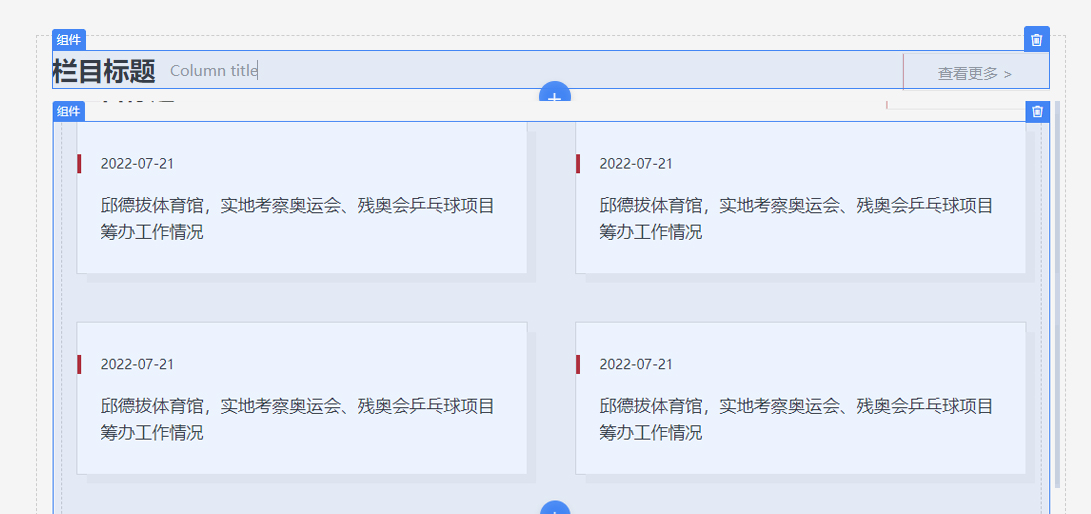The image size is (1091, 514).
Task: Open the bottom-right card's 邱德拔体育馆 headline
Action: [796, 419]
